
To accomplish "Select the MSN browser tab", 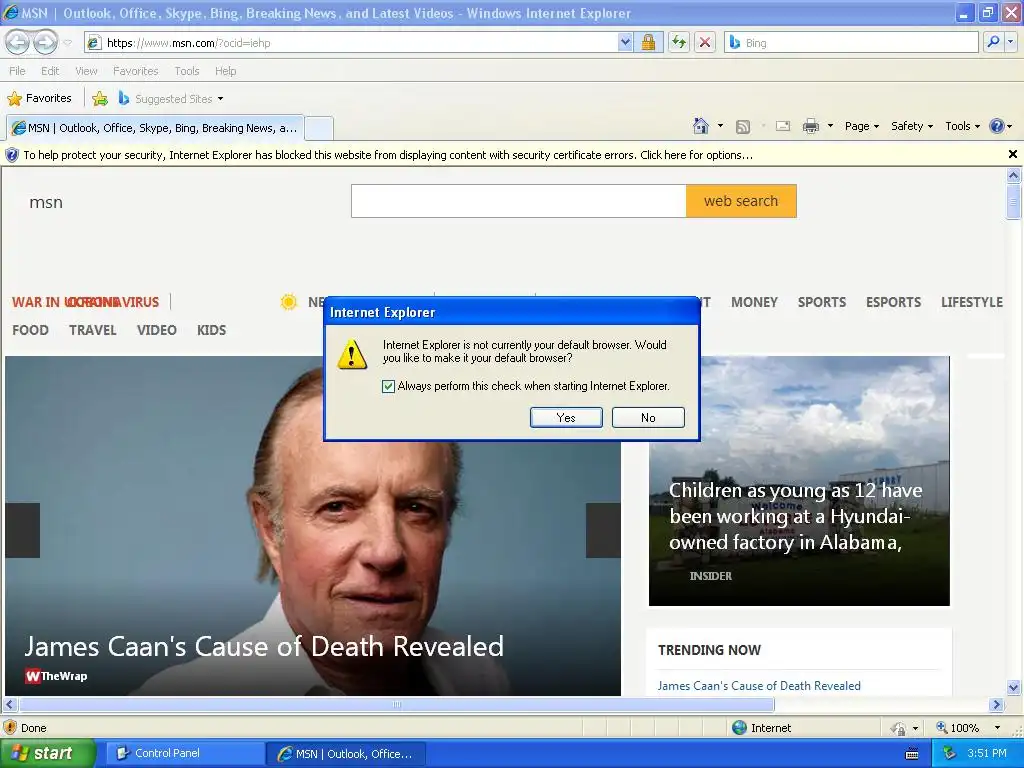I will [155, 128].
